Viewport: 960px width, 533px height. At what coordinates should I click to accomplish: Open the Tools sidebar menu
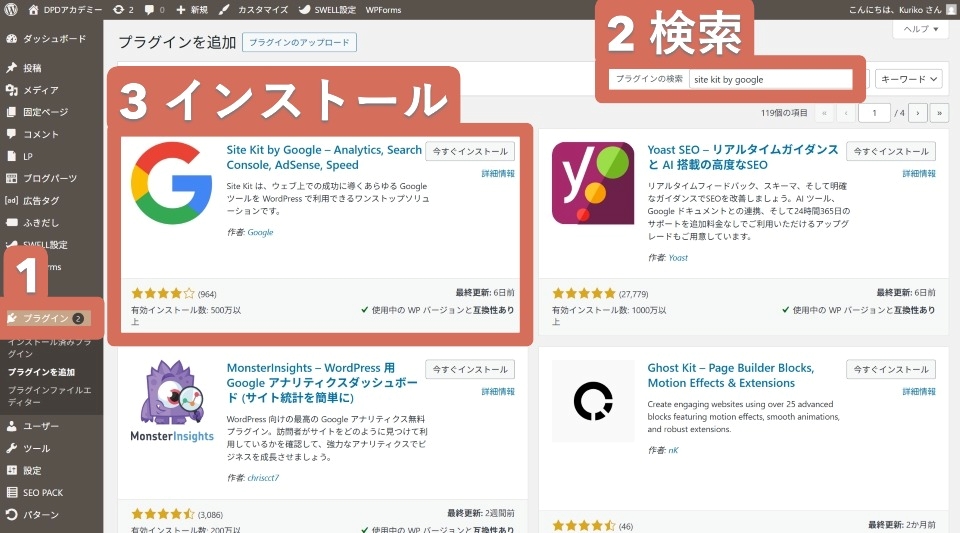[36, 448]
